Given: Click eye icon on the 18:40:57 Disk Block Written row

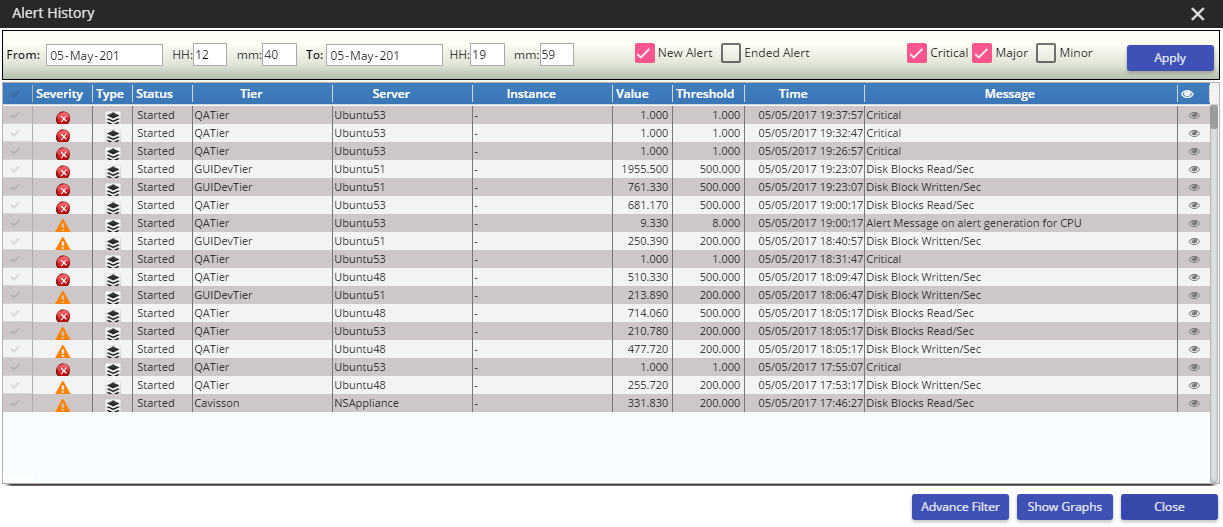Looking at the screenshot, I should (1193, 242).
